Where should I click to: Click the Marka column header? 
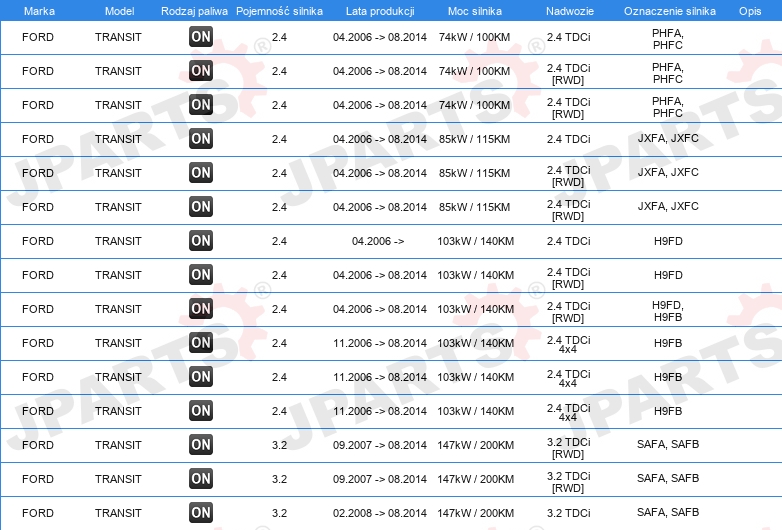point(39,11)
